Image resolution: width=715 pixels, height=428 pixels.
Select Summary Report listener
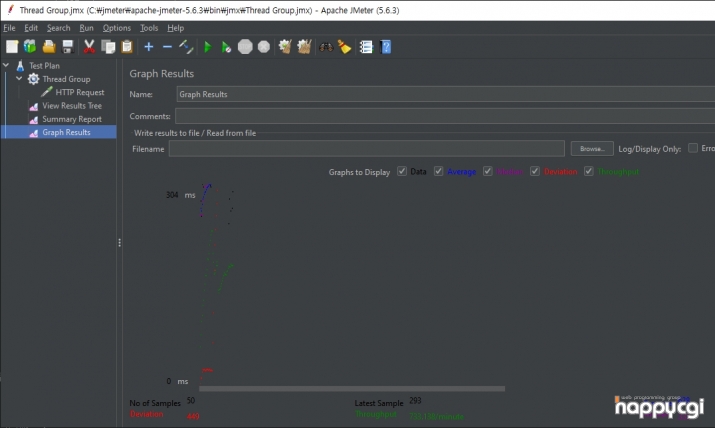coord(72,119)
